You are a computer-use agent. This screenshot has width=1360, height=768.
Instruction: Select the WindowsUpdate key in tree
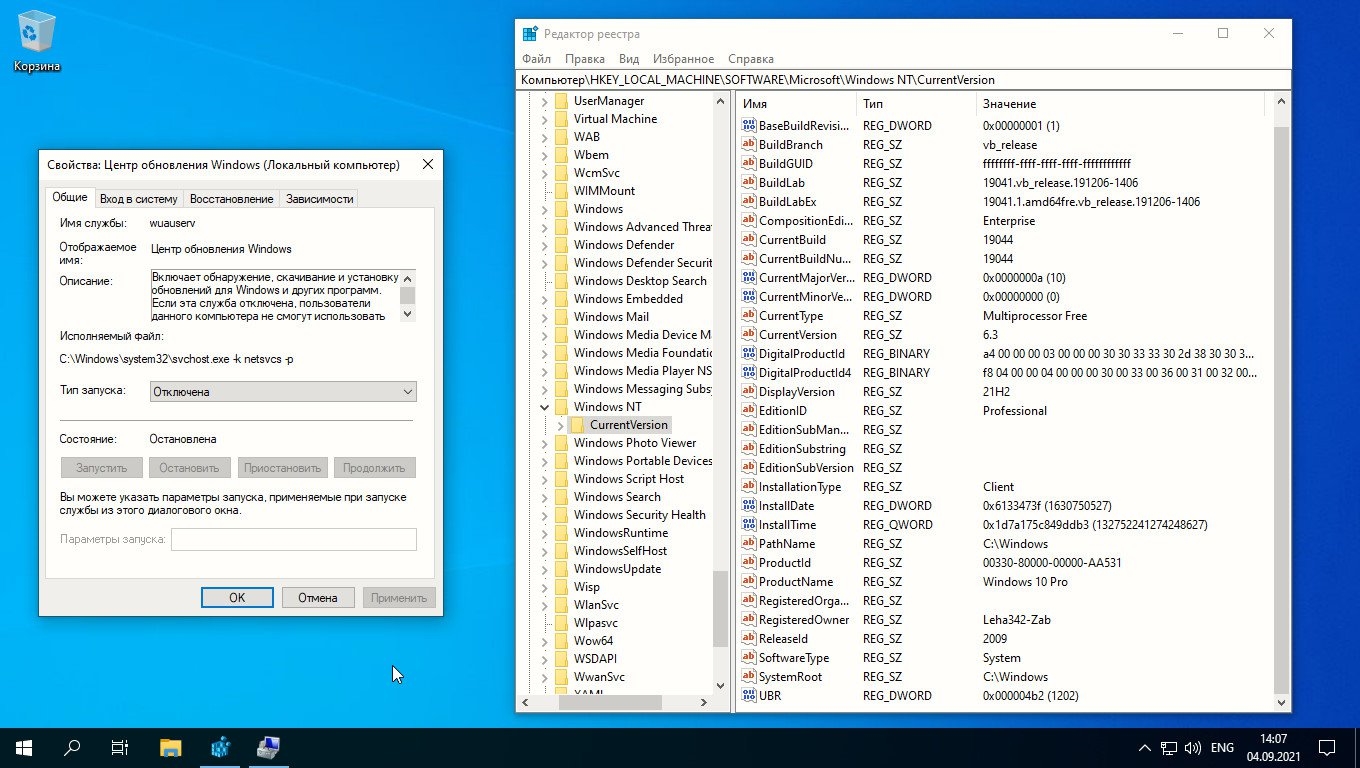click(617, 569)
